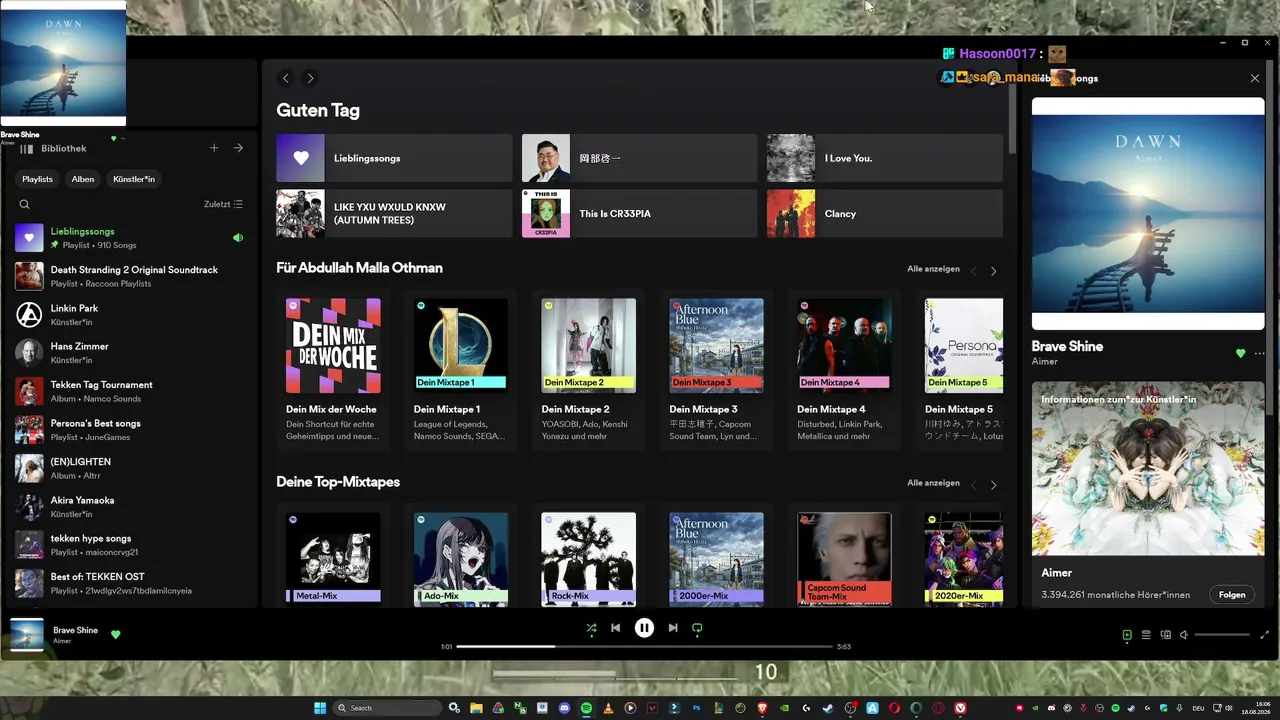Open the (EN)LIGHTEN album
Screen dimensions: 1280x720
tap(129, 468)
